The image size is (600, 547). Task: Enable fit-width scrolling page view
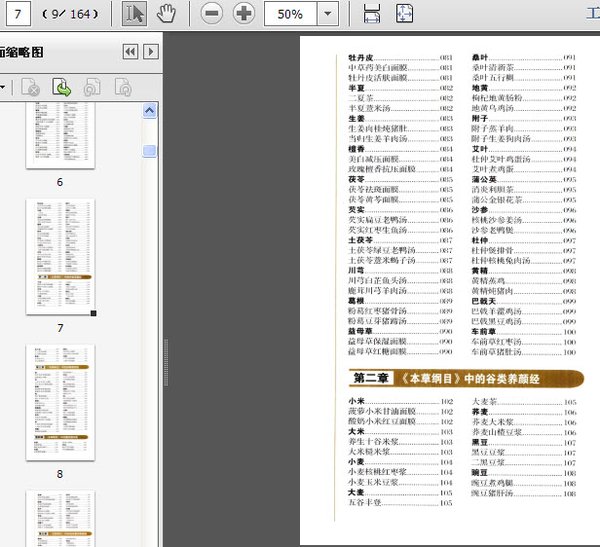(371, 14)
